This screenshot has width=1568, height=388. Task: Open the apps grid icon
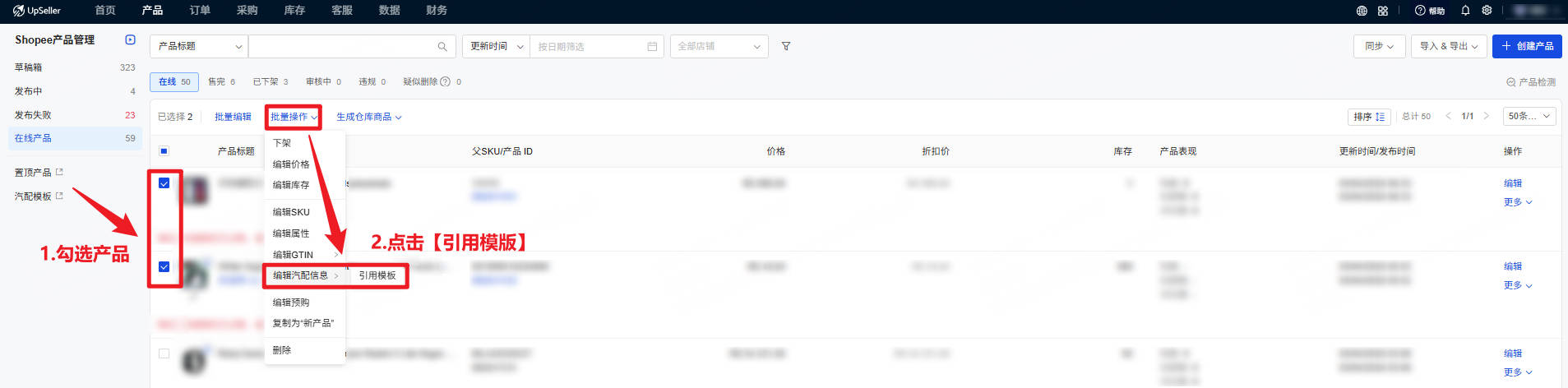click(x=1383, y=11)
